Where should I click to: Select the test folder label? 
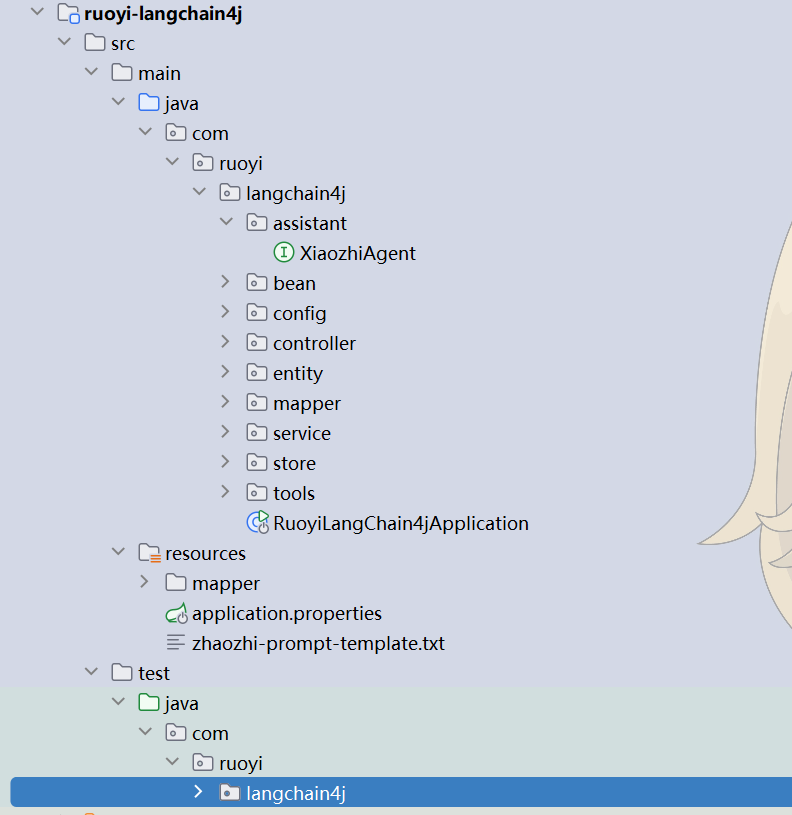click(x=154, y=673)
